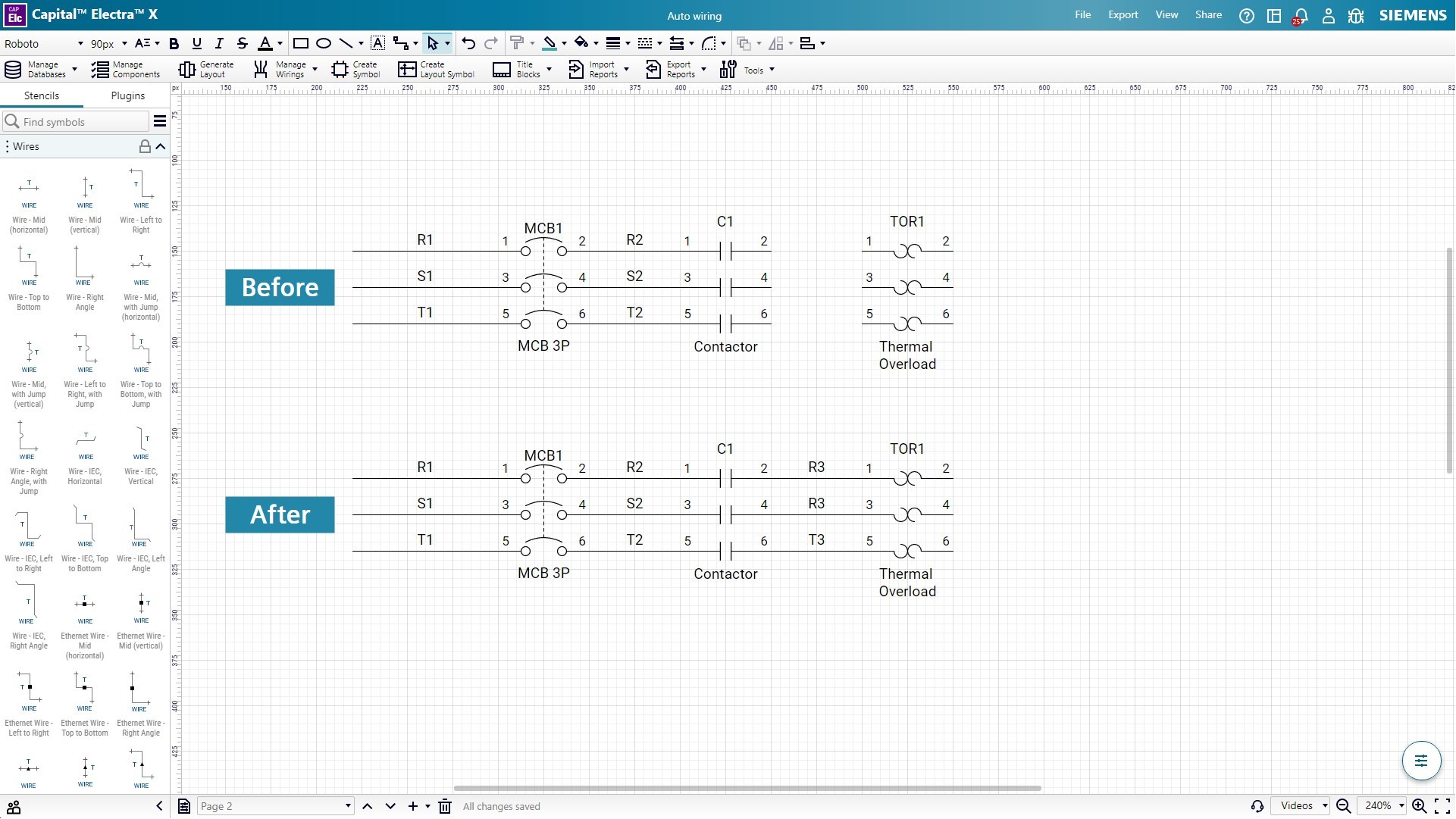This screenshot has height=819, width=1456.
Task: Open the Roboto font dropdown
Action: click(43, 43)
